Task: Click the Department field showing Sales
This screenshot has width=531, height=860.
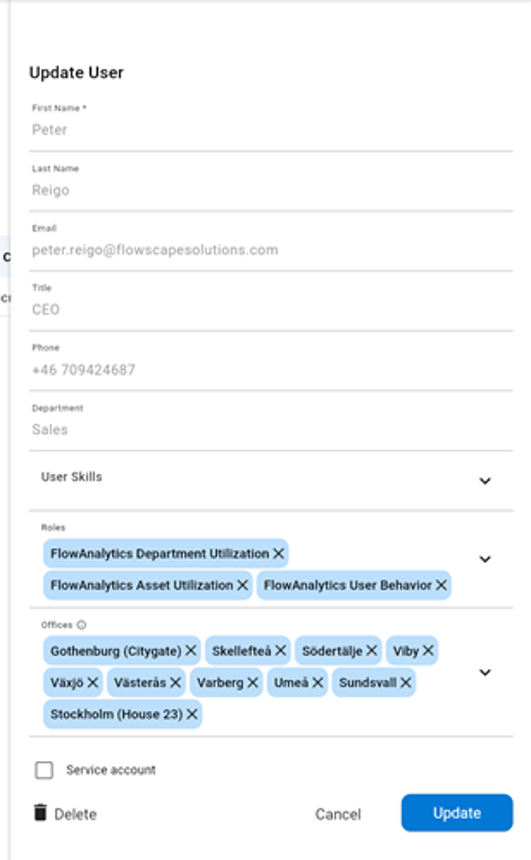Action: coord(271,425)
